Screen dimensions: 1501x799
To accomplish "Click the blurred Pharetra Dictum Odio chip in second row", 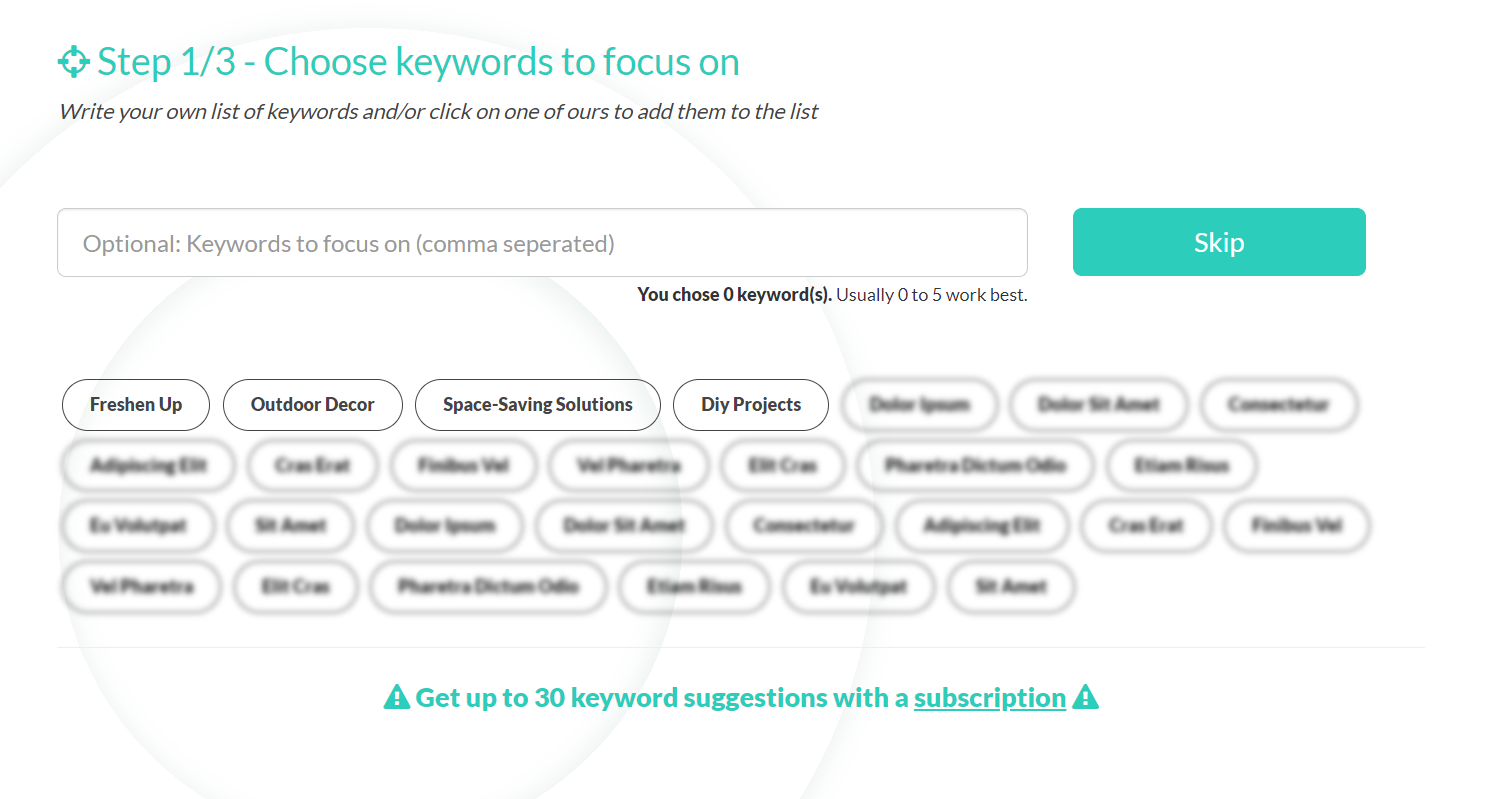I will (975, 465).
